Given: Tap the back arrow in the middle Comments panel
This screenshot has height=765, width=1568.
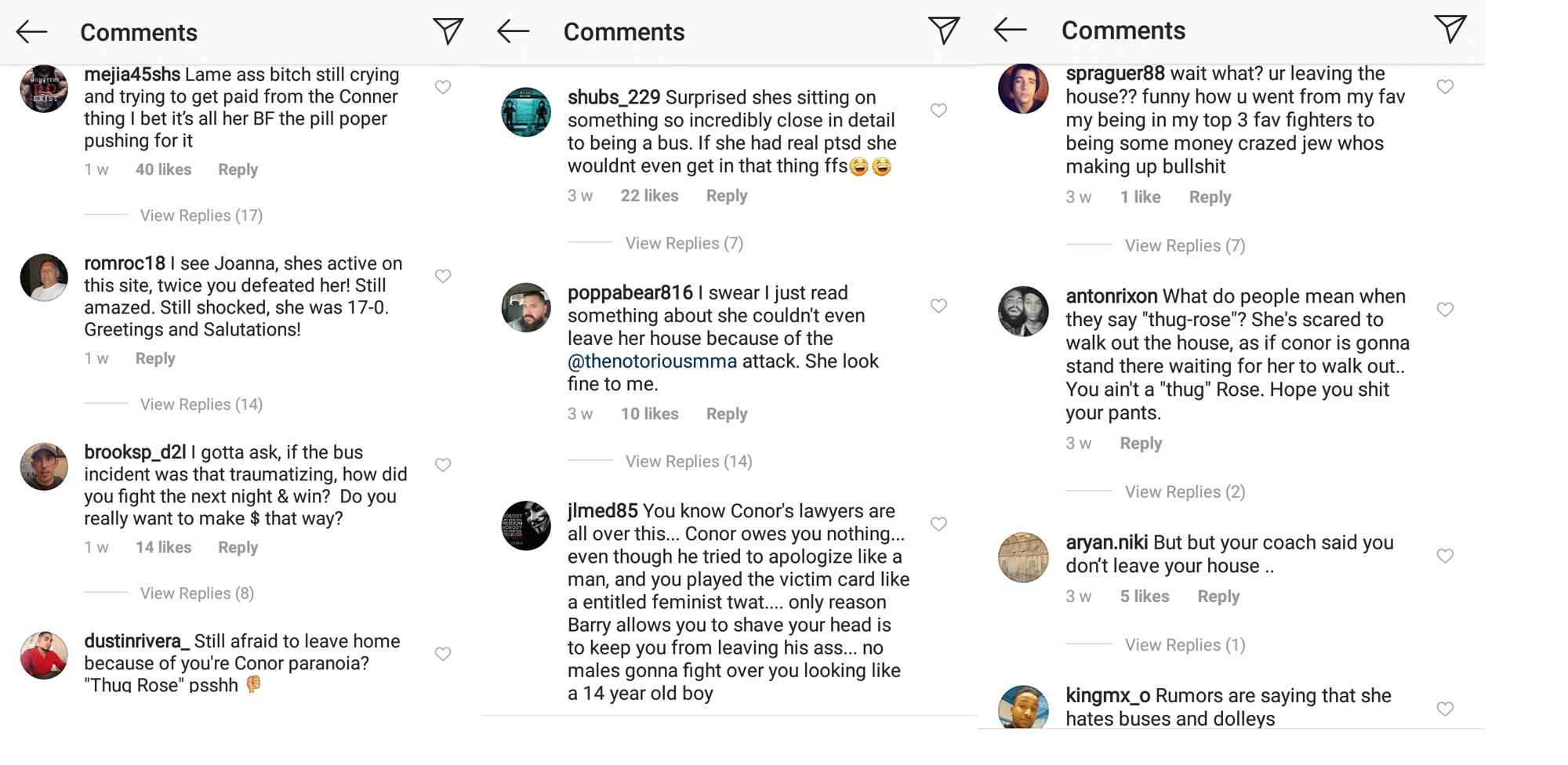Looking at the screenshot, I should (x=514, y=31).
